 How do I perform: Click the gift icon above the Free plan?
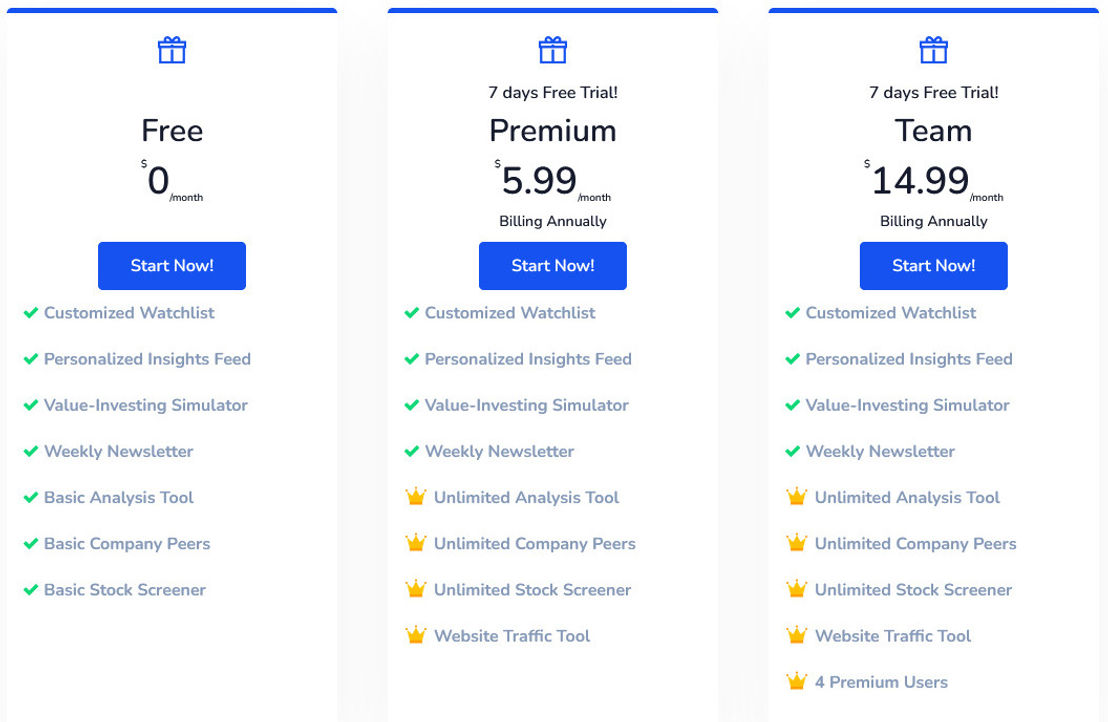pyautogui.click(x=172, y=50)
